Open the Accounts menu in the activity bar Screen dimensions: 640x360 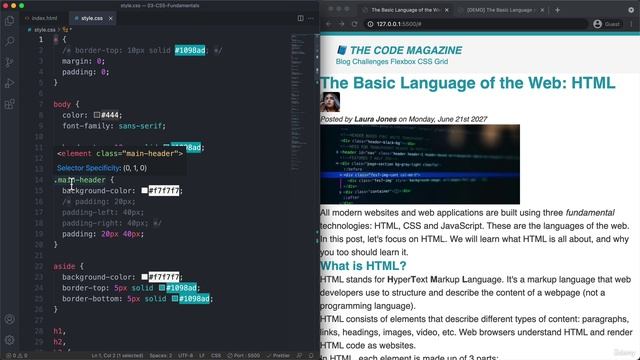pos(9,319)
